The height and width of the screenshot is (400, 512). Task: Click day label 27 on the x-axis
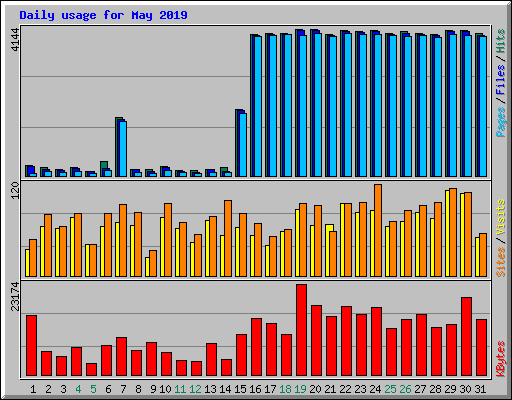pyautogui.click(x=420, y=389)
